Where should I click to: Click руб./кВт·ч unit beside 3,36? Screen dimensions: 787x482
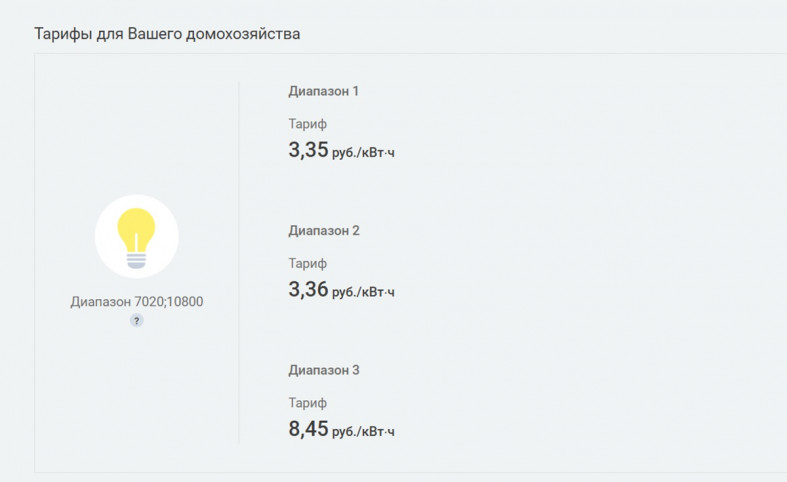[x=363, y=292]
